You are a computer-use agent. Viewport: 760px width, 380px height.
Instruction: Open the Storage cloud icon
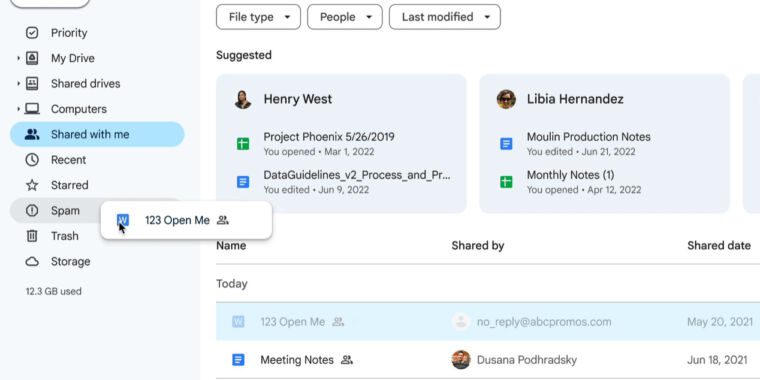pos(32,262)
